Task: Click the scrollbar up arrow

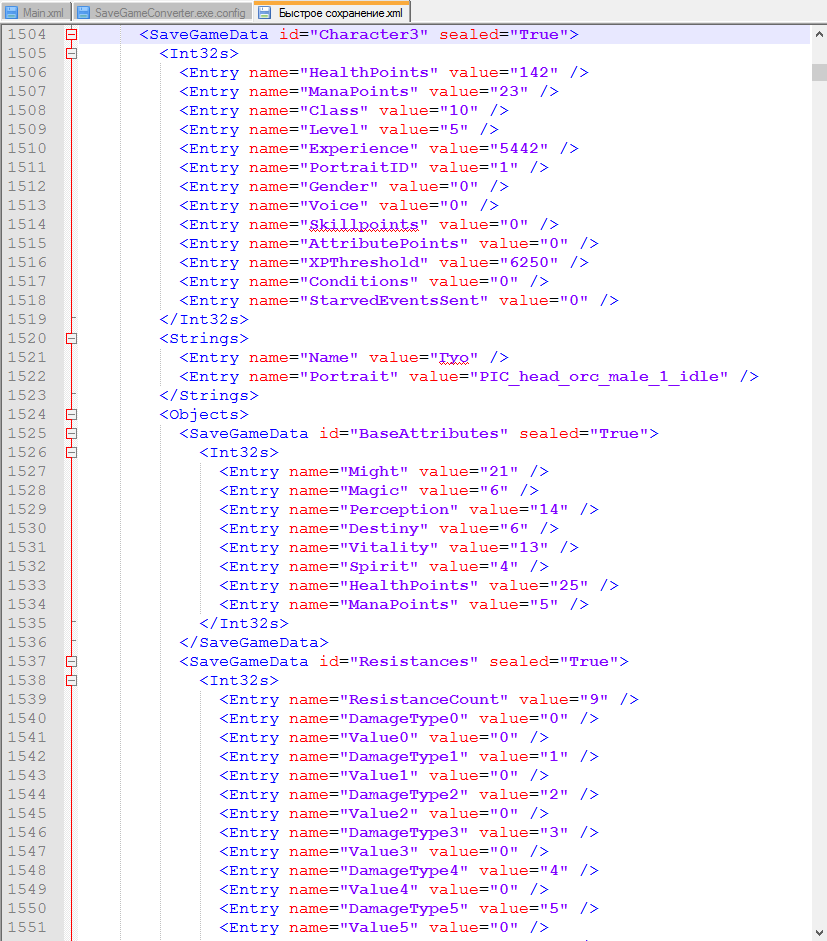Action: tap(819, 36)
